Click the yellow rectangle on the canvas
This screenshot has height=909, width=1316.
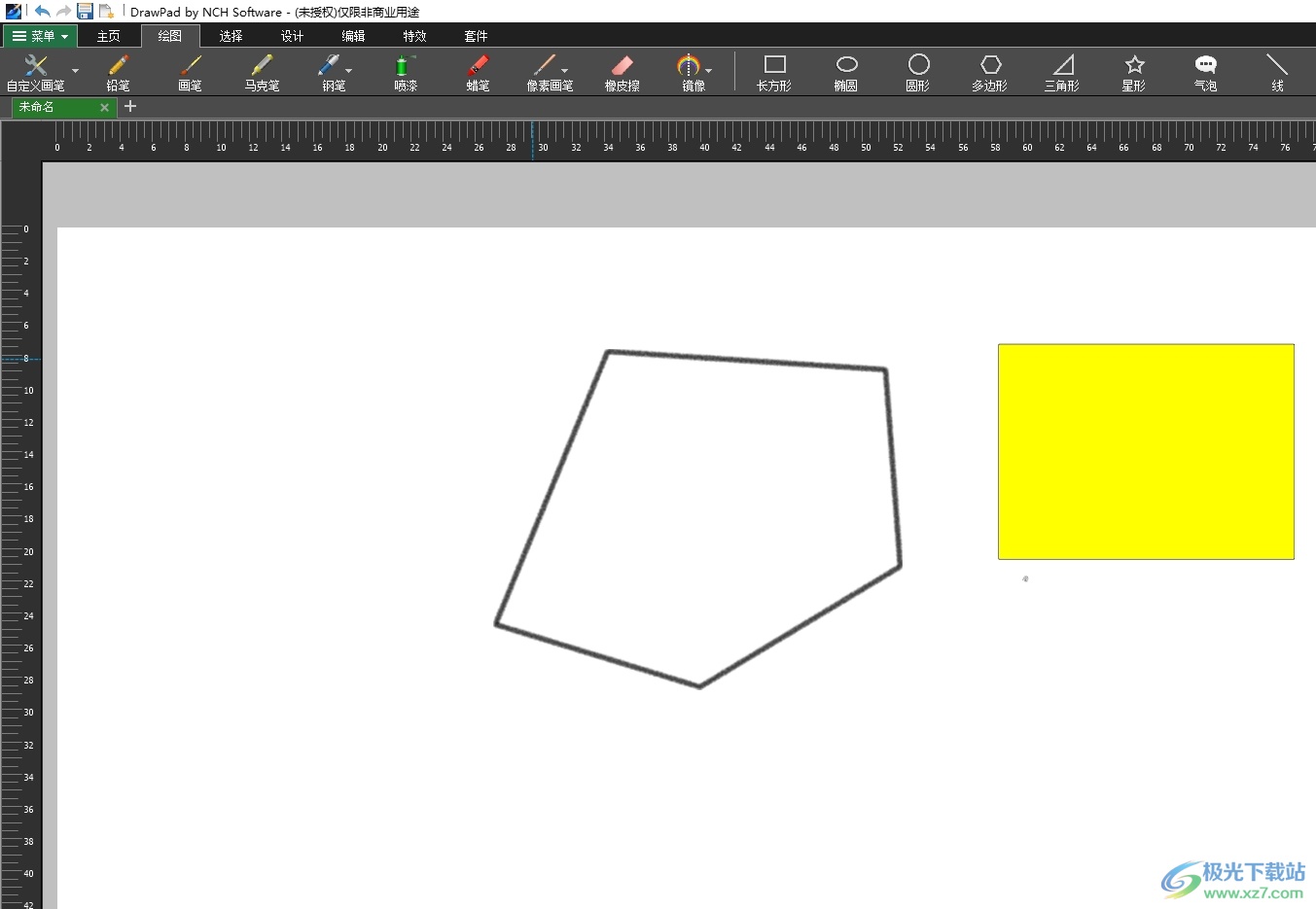tap(1146, 451)
